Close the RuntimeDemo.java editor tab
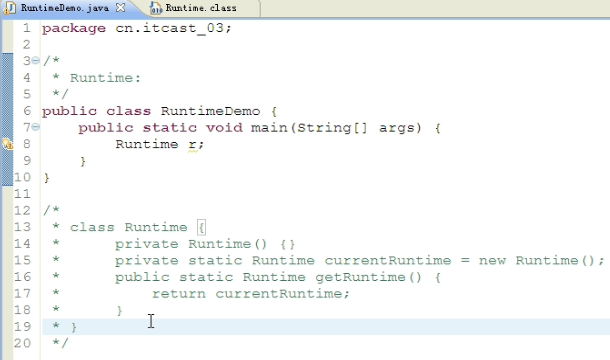Viewport: 610px width, 360px height. pos(121,7)
